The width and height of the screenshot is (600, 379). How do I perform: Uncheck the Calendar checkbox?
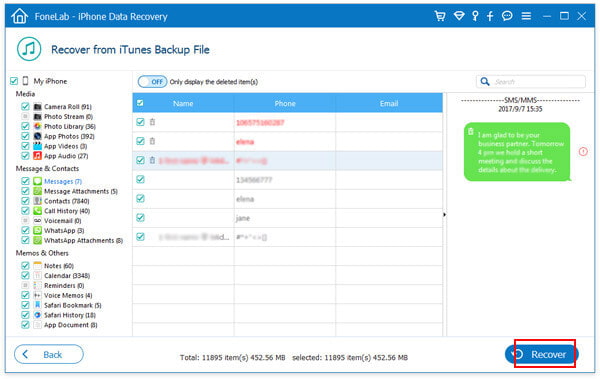25,276
